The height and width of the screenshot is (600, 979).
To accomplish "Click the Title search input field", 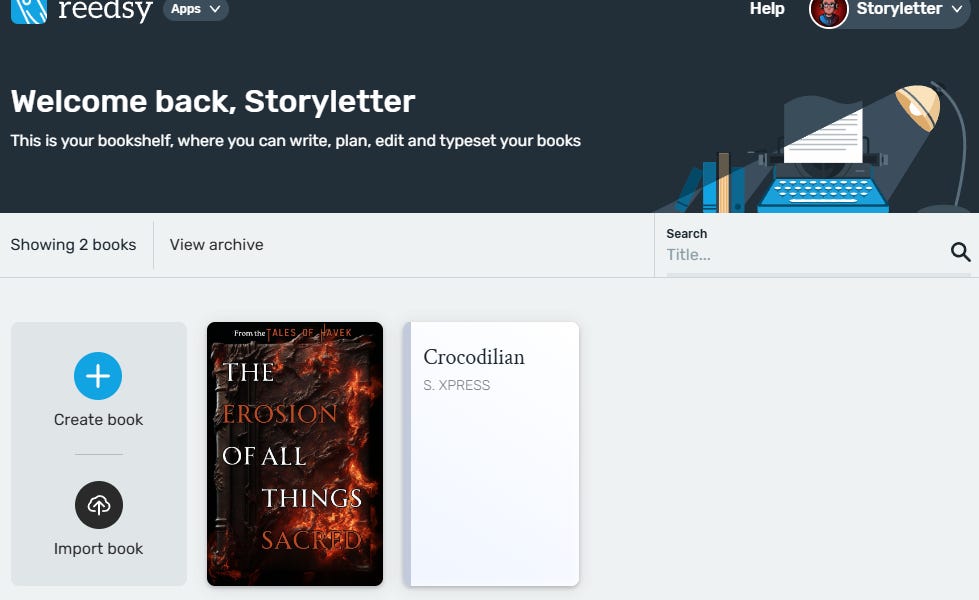I will click(x=800, y=254).
